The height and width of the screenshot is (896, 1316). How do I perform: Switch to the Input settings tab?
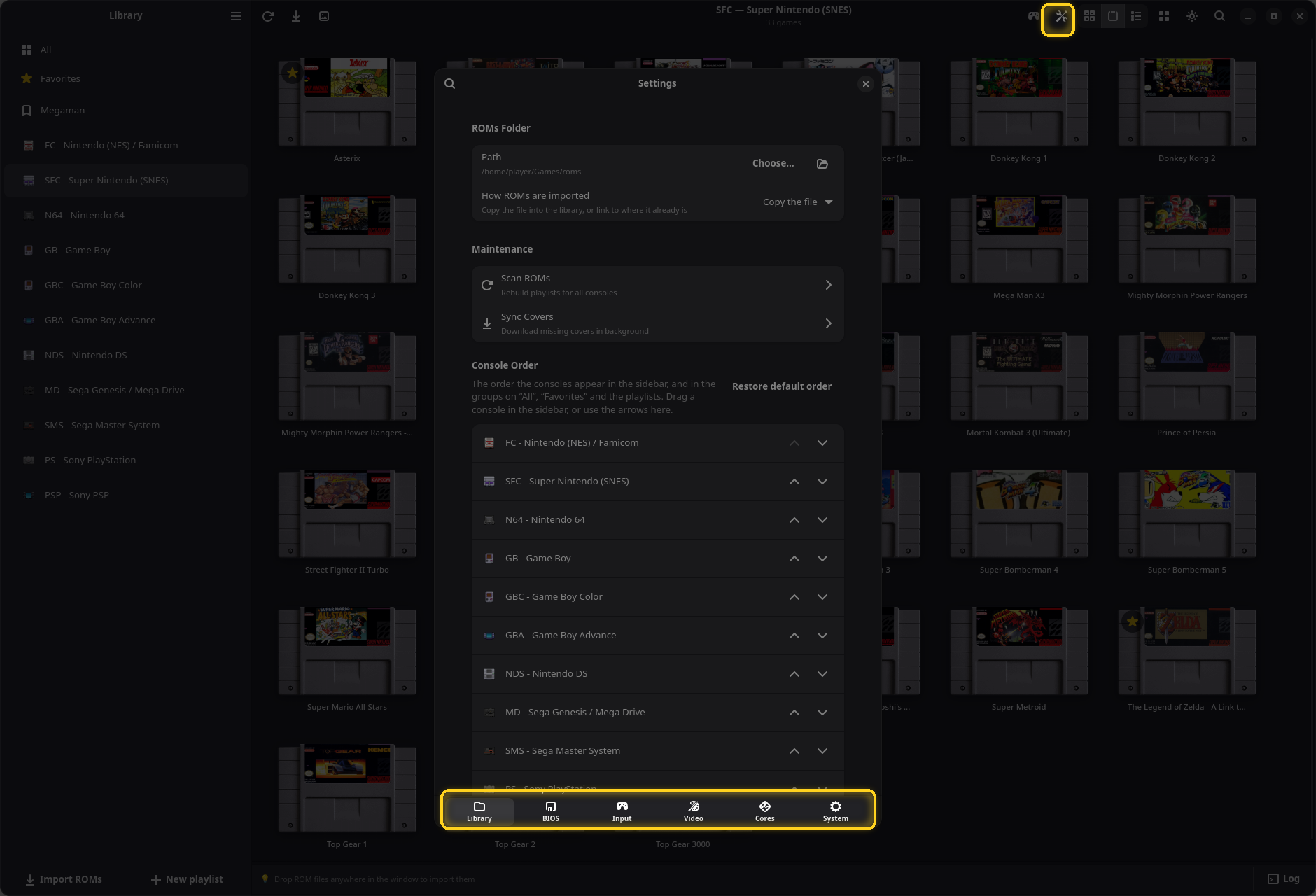click(622, 811)
